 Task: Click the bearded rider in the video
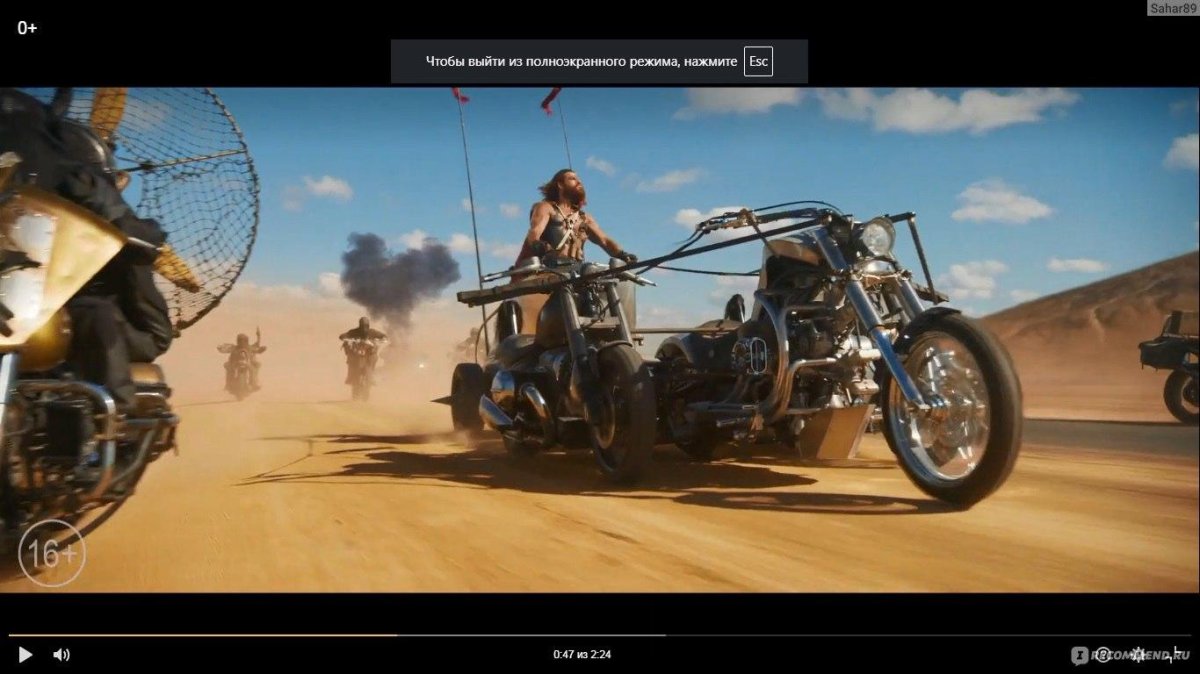click(x=565, y=220)
